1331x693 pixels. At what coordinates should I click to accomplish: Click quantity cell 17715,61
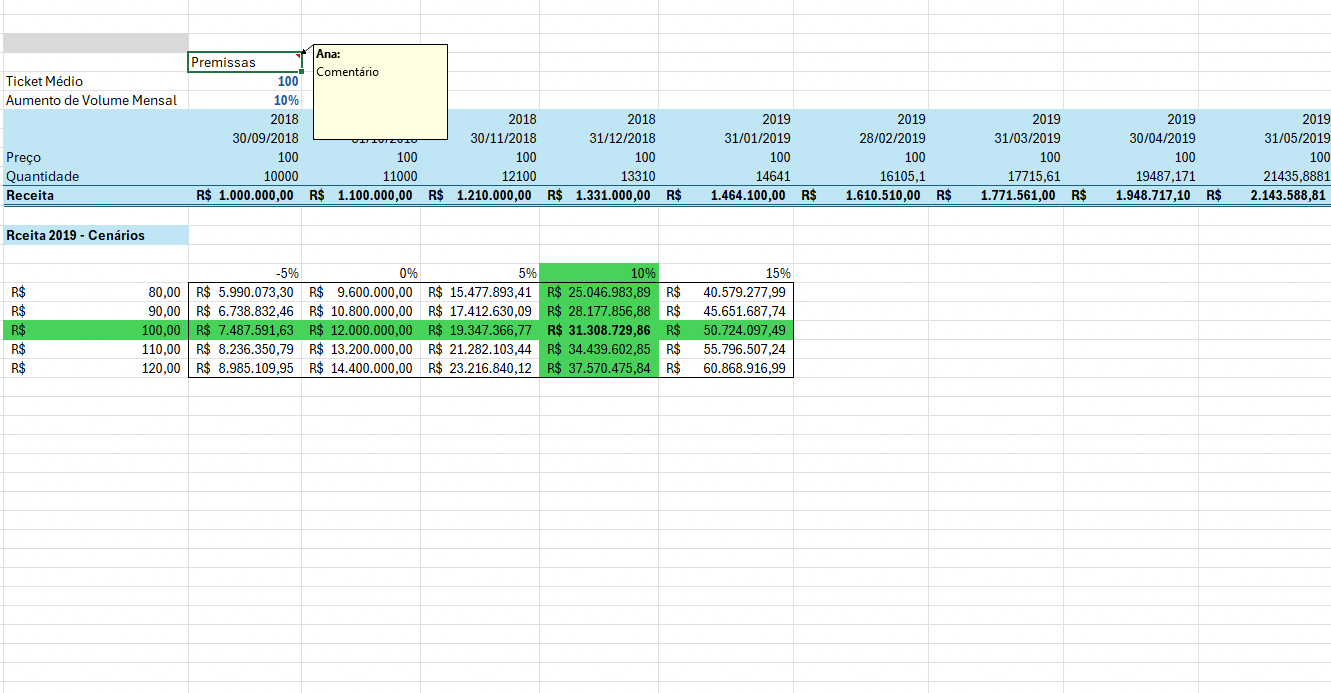coord(996,176)
